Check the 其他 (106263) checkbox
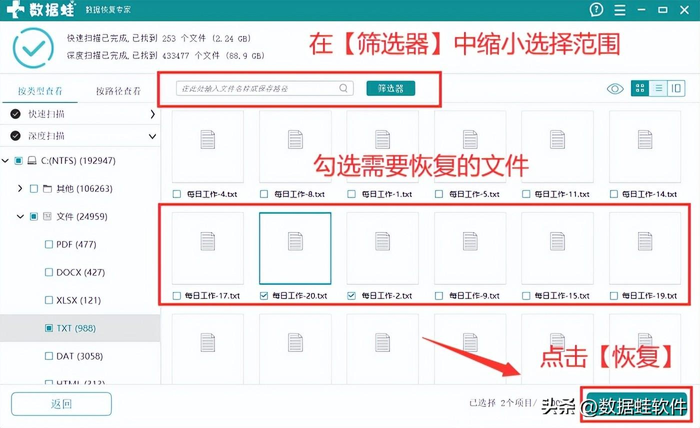Screen dimensions: 700x428 33,189
